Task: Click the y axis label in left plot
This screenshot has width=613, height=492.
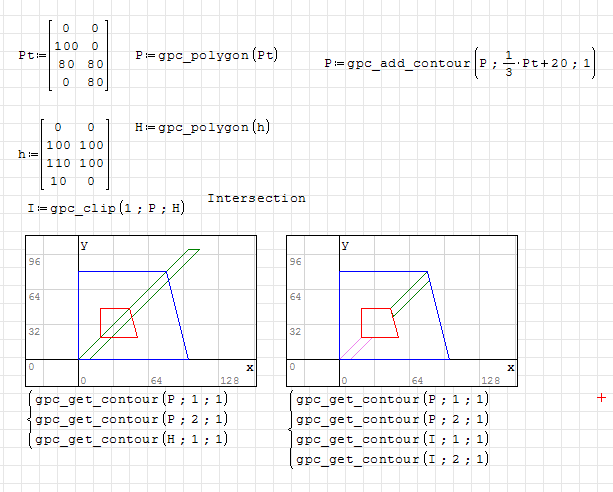Action: pyautogui.click(x=84, y=244)
